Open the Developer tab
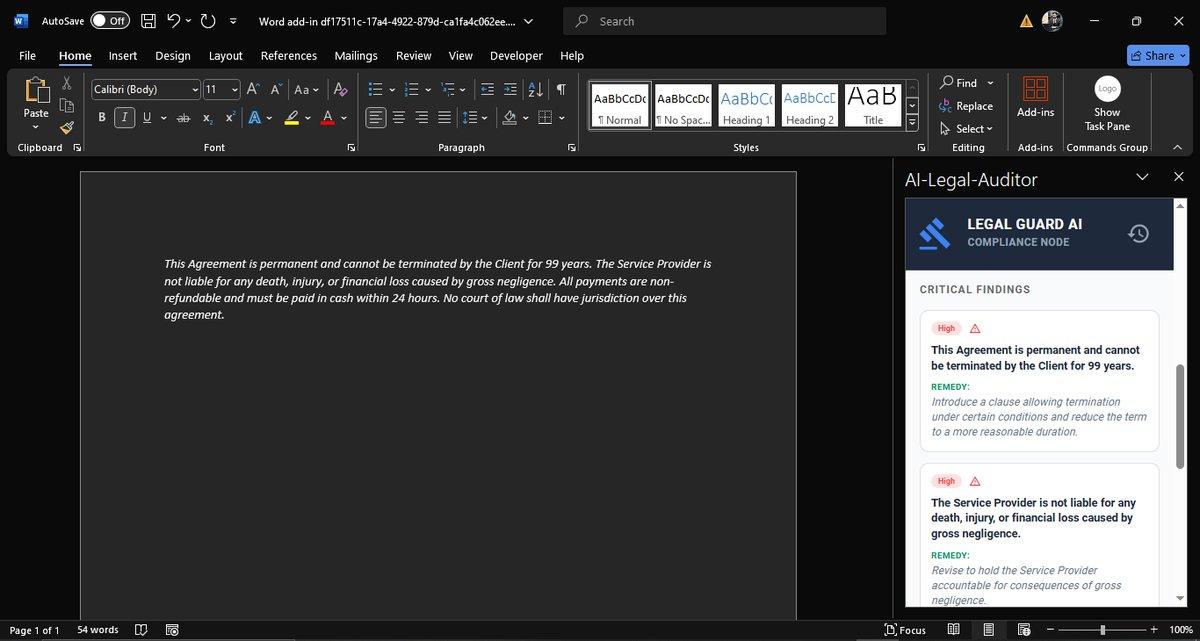The image size is (1200, 641). coord(516,56)
